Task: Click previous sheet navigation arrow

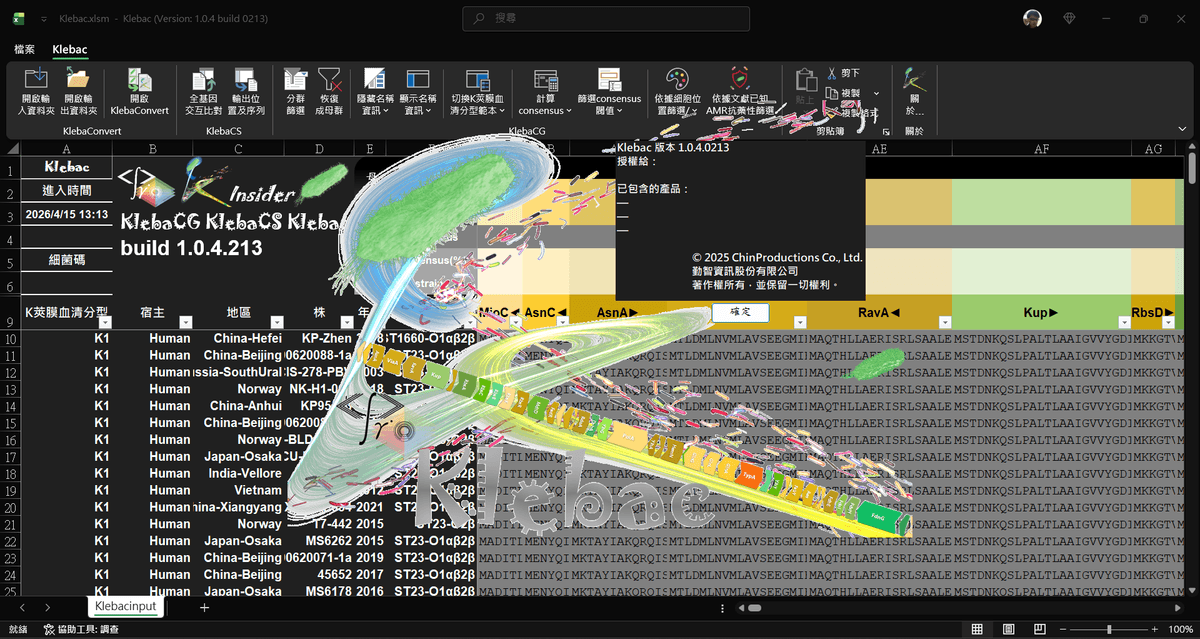Action: (21, 607)
